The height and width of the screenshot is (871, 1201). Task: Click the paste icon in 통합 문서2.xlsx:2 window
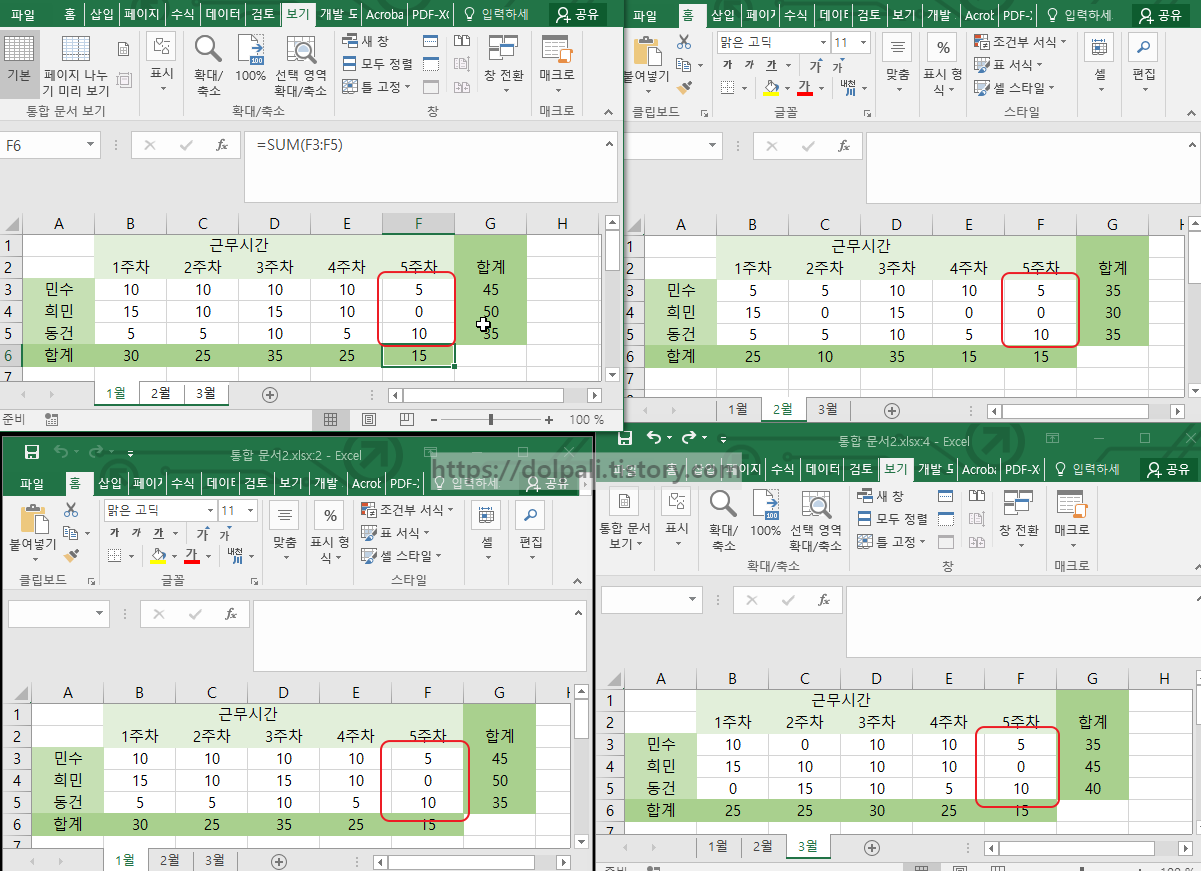[x=34, y=520]
